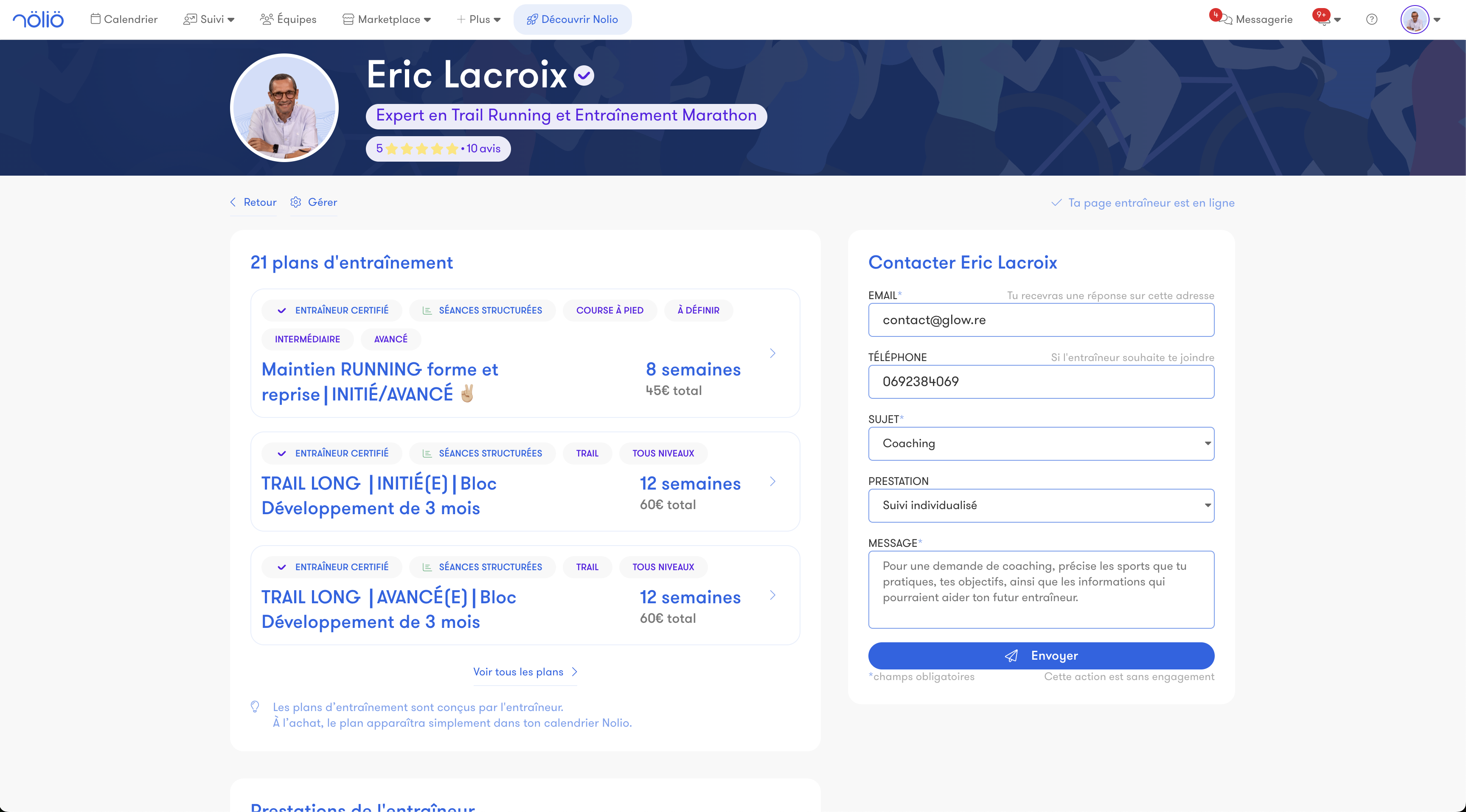Image resolution: width=1466 pixels, height=812 pixels.
Task: Expand the Suivi menu
Action: 209,20
